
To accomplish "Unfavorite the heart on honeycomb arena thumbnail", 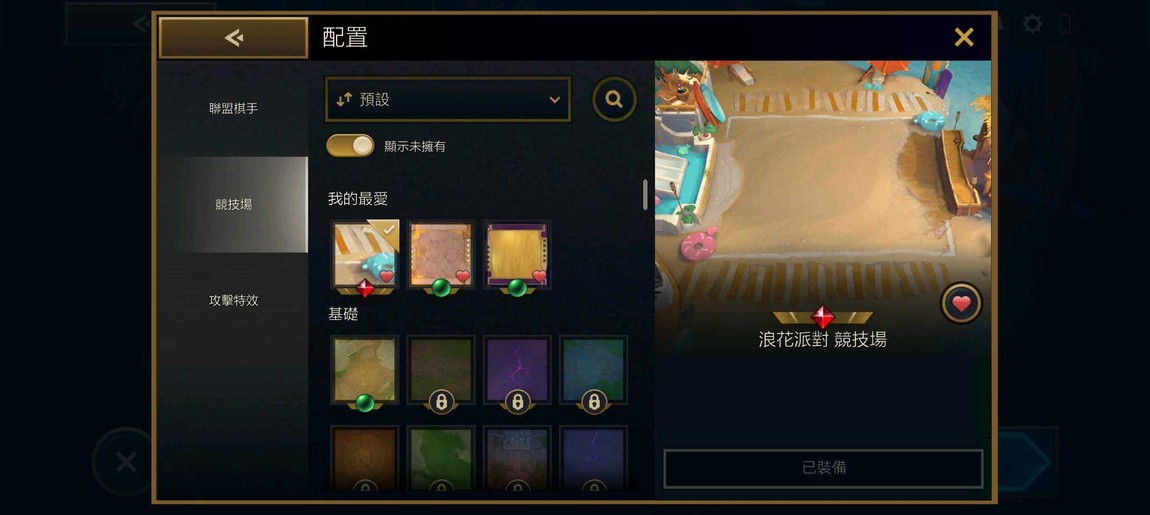I will pos(463,277).
